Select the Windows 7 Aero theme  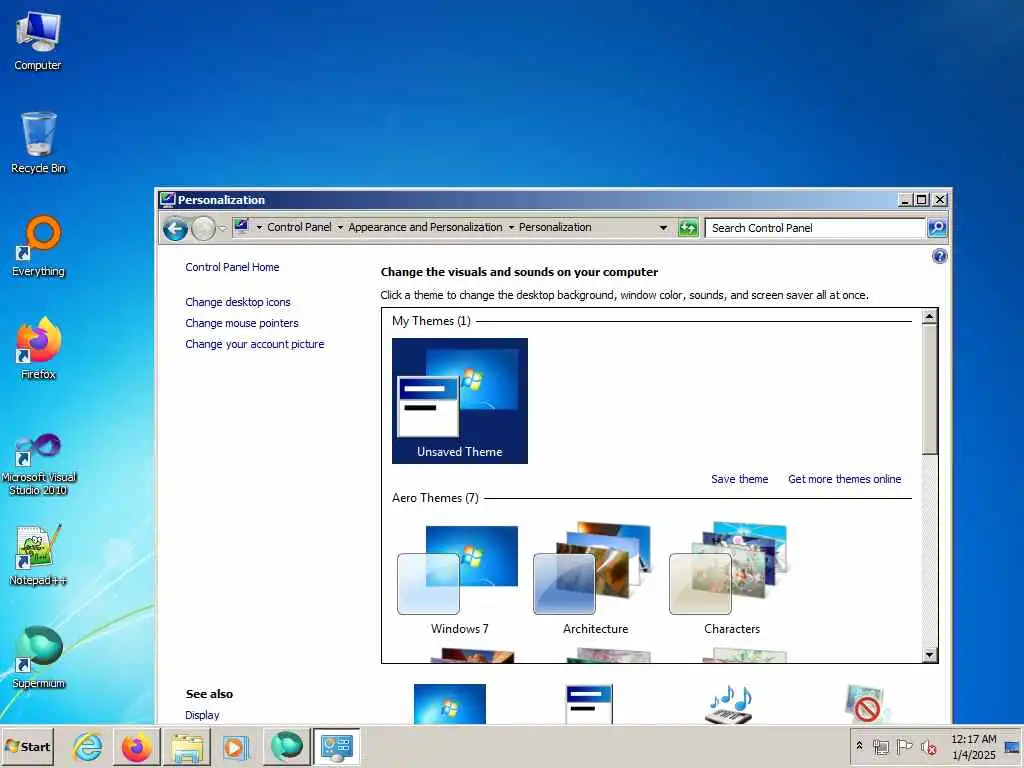point(460,579)
